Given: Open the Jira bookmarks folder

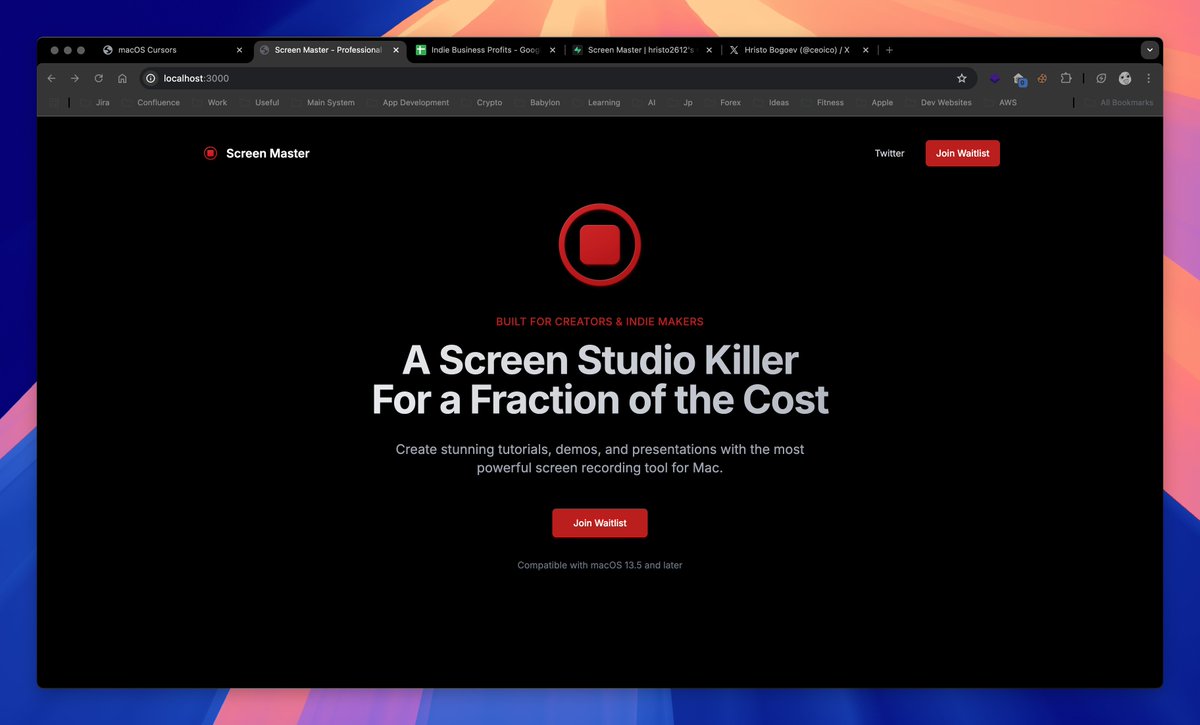Looking at the screenshot, I should [x=95, y=102].
